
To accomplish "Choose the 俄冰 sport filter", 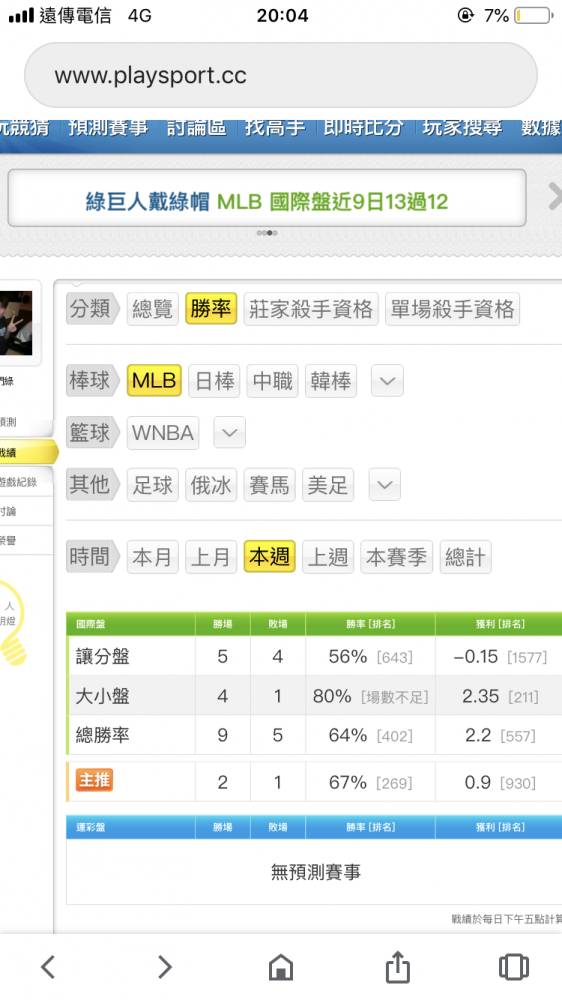I will point(211,485).
